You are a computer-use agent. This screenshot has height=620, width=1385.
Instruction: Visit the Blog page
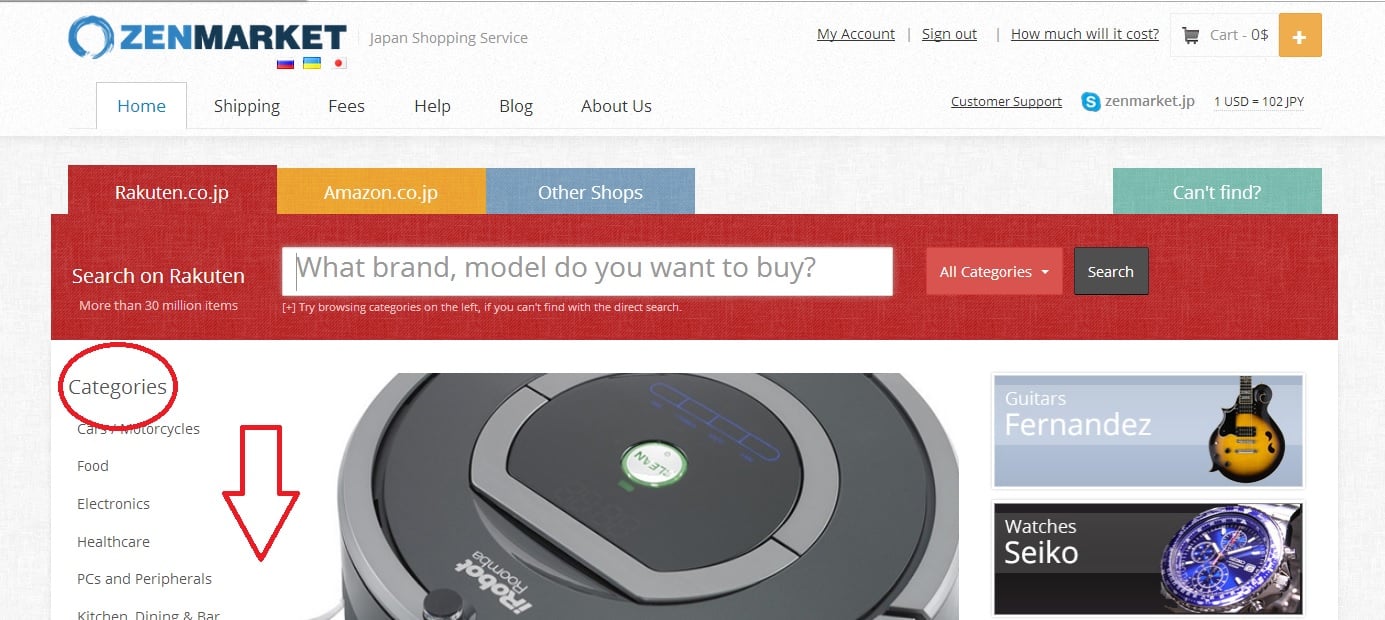[x=516, y=106]
